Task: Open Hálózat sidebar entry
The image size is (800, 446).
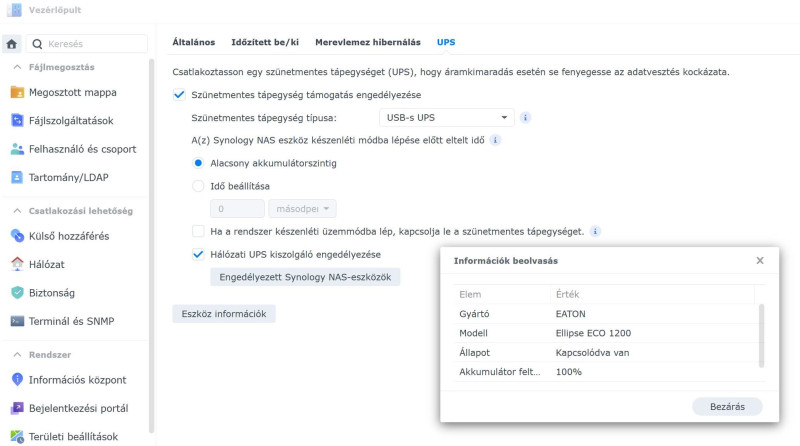Action: coord(46,264)
